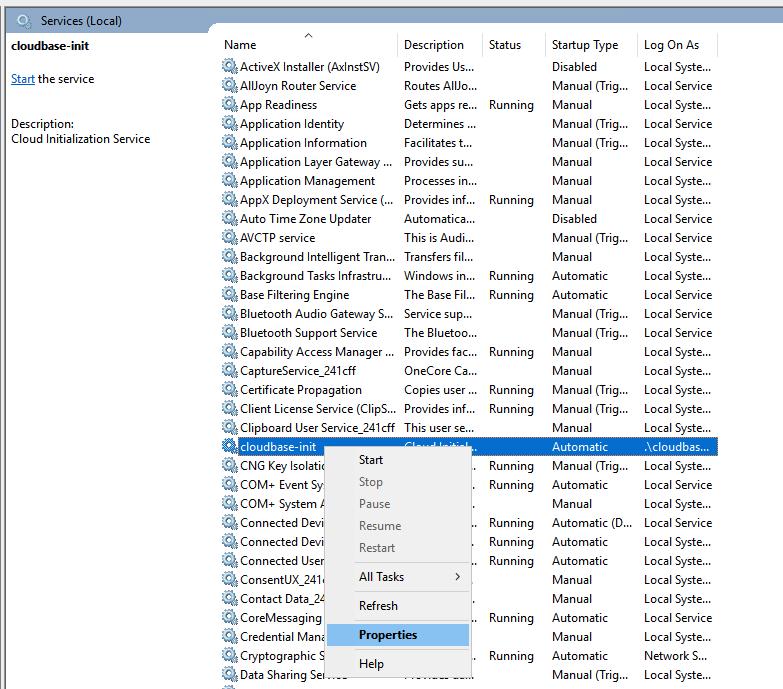This screenshot has width=783, height=689.
Task: Click the gear icon beside Application Information
Action: [x=230, y=142]
